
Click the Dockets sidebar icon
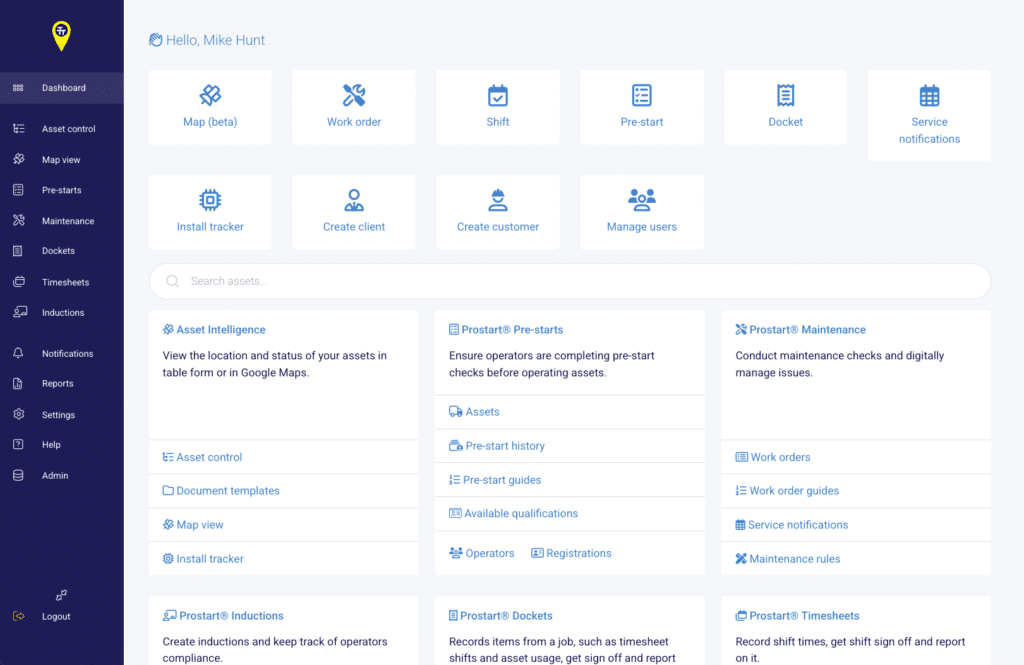pyautogui.click(x=18, y=251)
